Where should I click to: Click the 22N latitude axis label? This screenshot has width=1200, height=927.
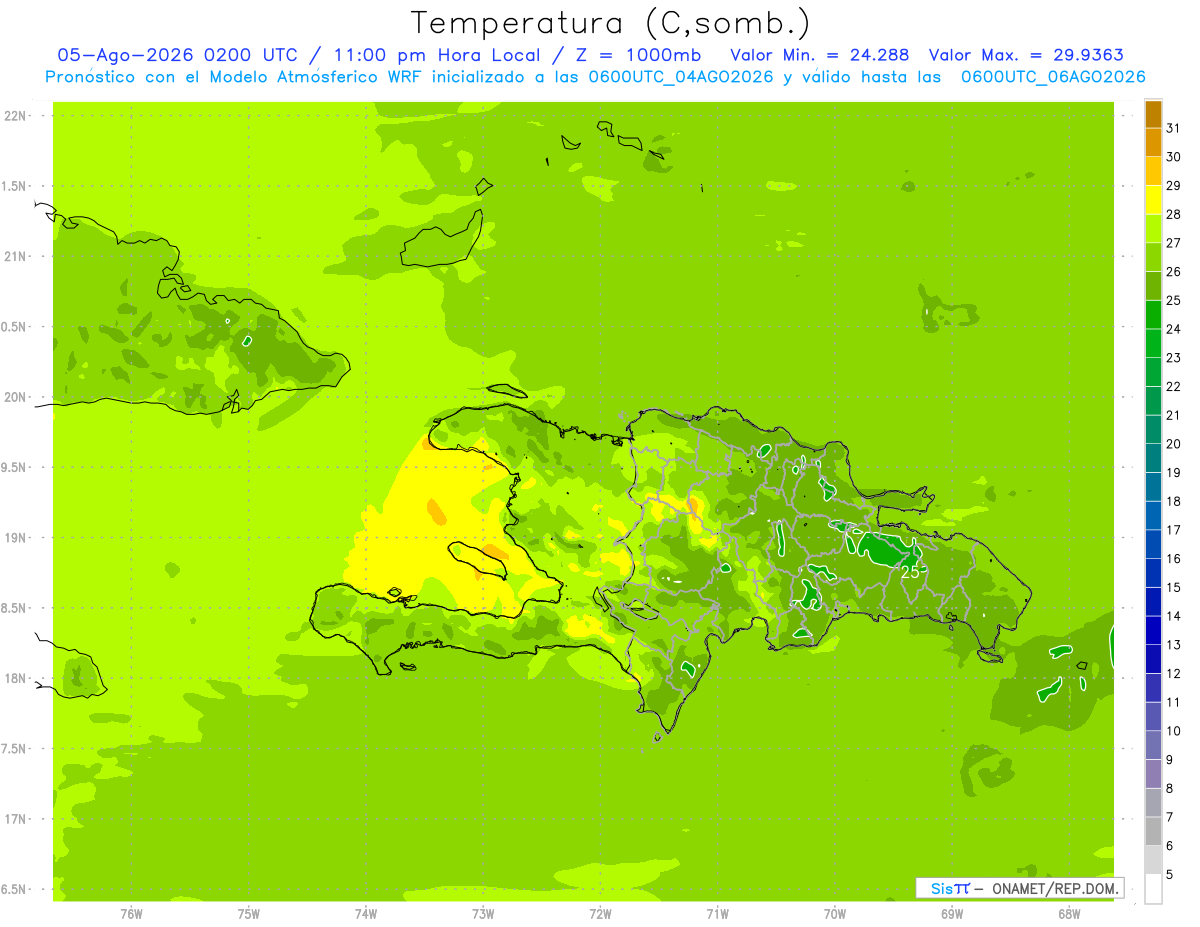15,116
